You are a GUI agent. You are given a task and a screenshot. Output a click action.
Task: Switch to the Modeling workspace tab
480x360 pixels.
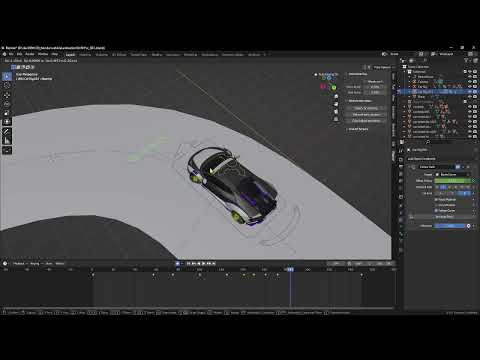tap(85, 54)
